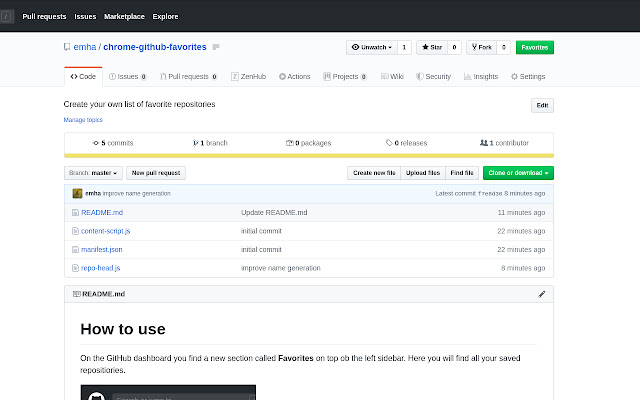Open the Unwatch notifications dropdown
640x400 pixels.
(370, 47)
